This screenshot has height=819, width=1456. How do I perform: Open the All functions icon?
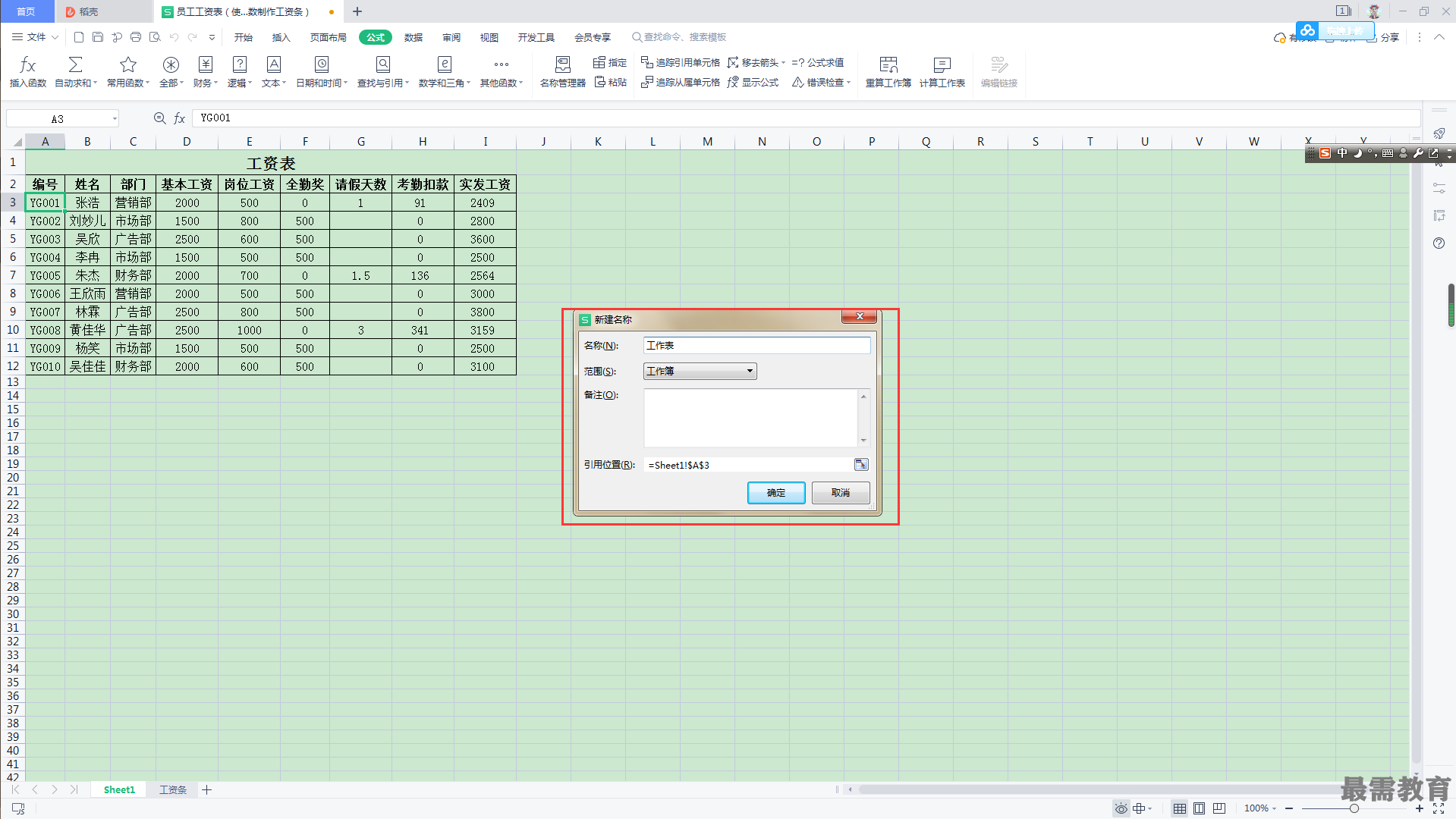click(171, 65)
